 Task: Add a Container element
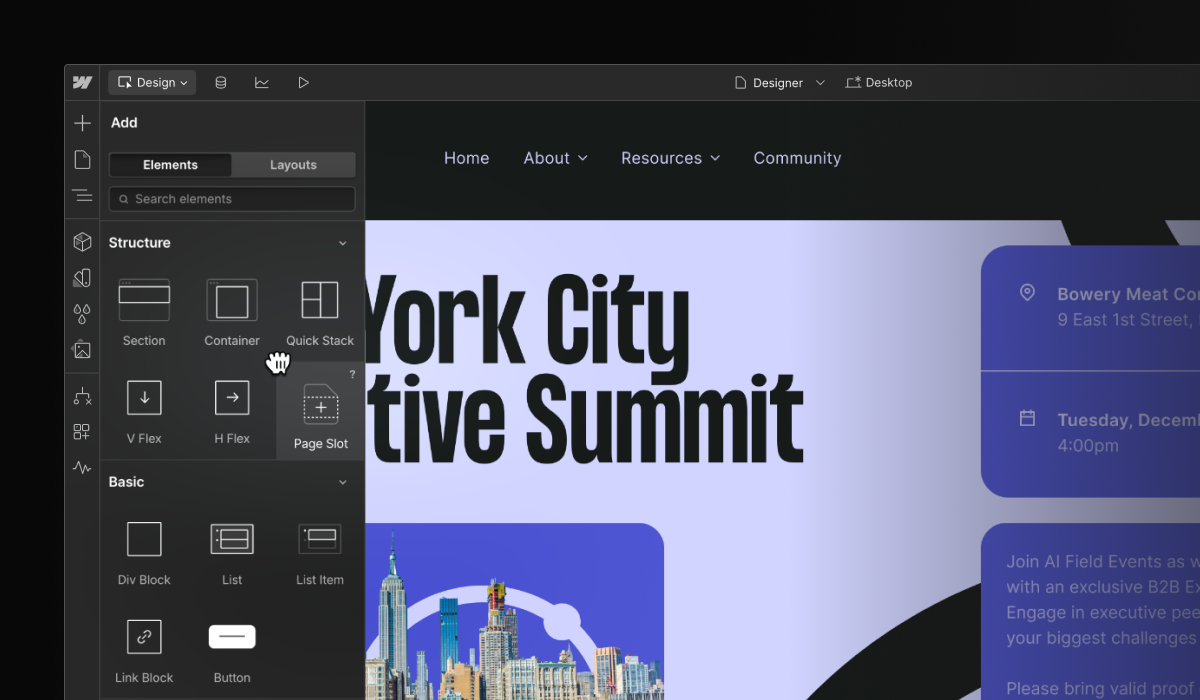232,312
